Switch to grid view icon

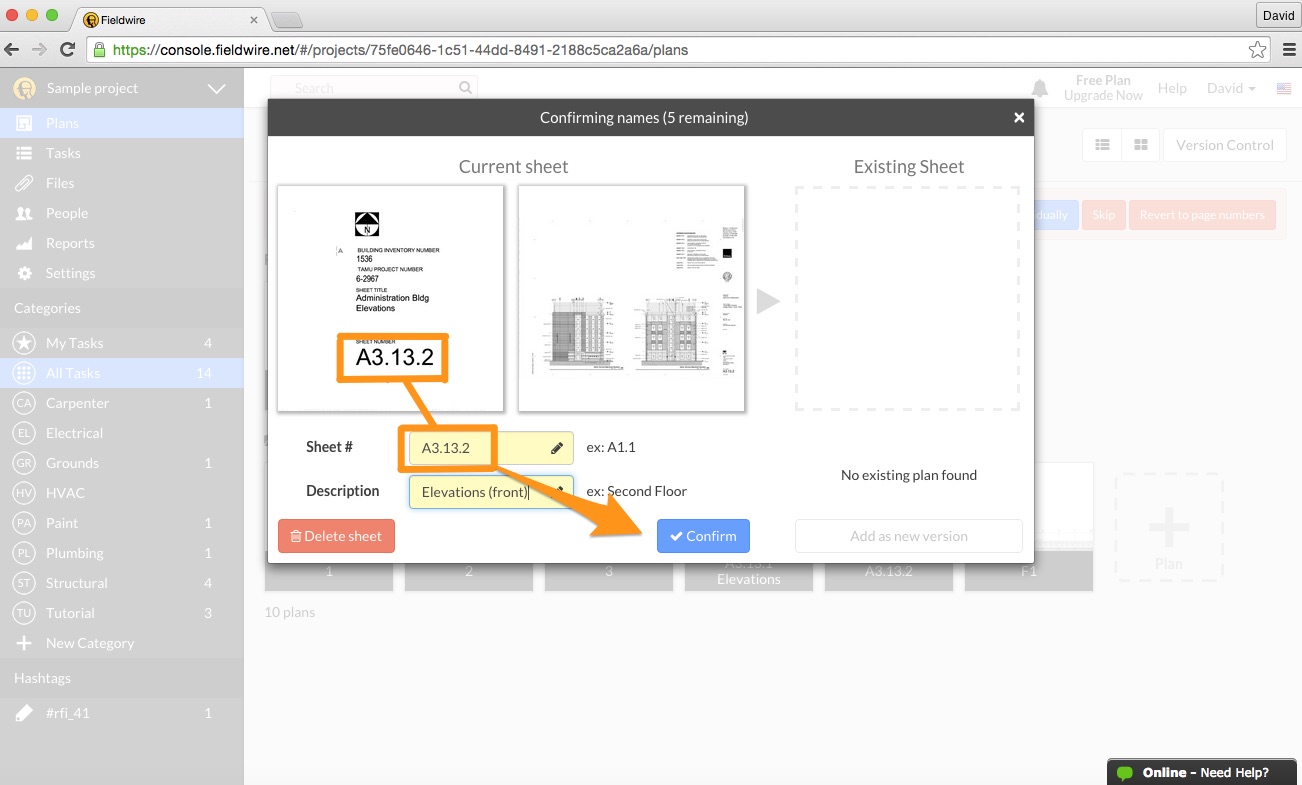click(x=1140, y=145)
